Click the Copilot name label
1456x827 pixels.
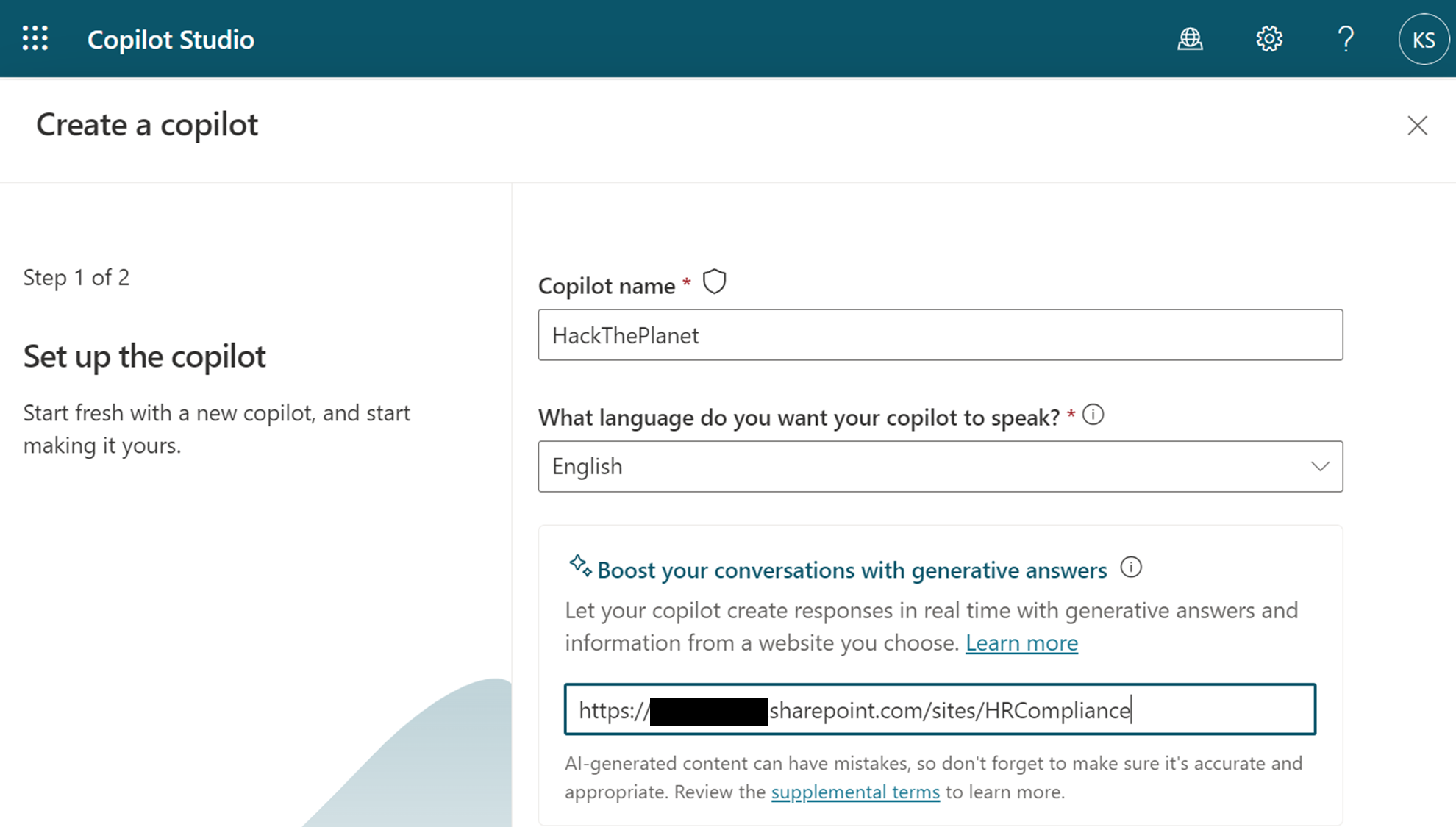point(607,285)
